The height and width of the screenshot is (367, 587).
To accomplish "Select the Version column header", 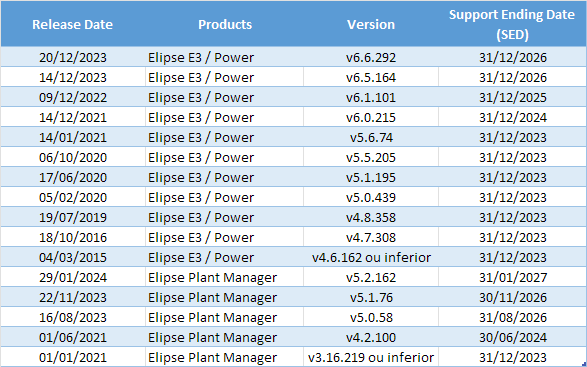I will pos(371,24).
